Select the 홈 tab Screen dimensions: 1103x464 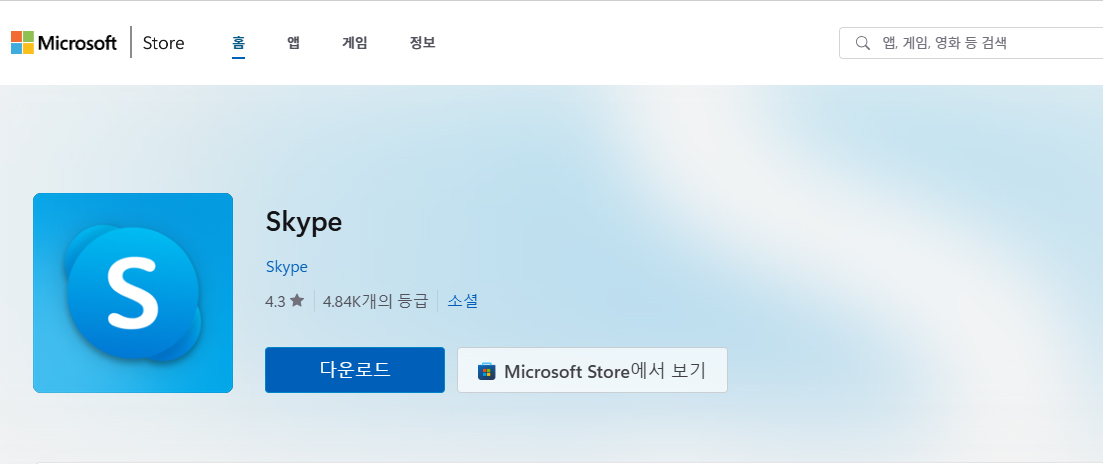coord(238,42)
